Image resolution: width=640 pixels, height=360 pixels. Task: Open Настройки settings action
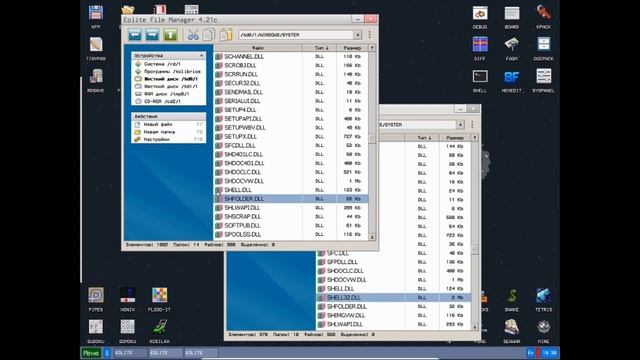(169, 139)
